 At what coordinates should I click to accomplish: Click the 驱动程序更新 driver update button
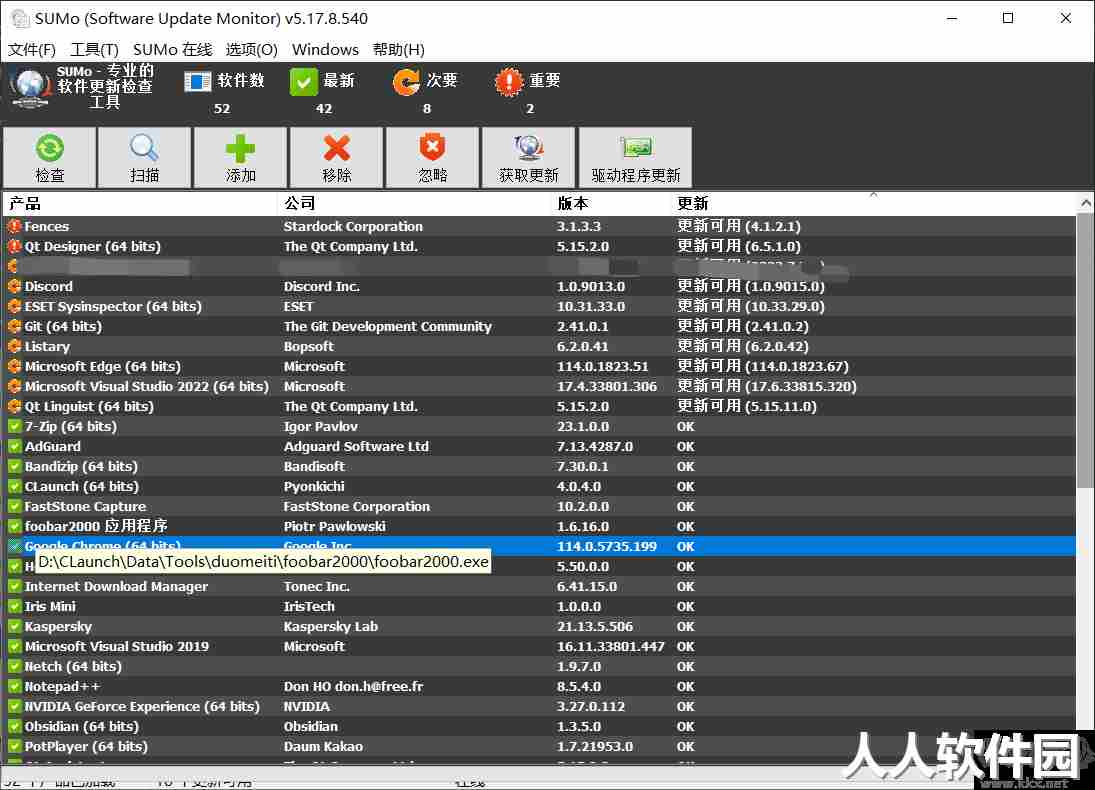pyautogui.click(x=635, y=158)
